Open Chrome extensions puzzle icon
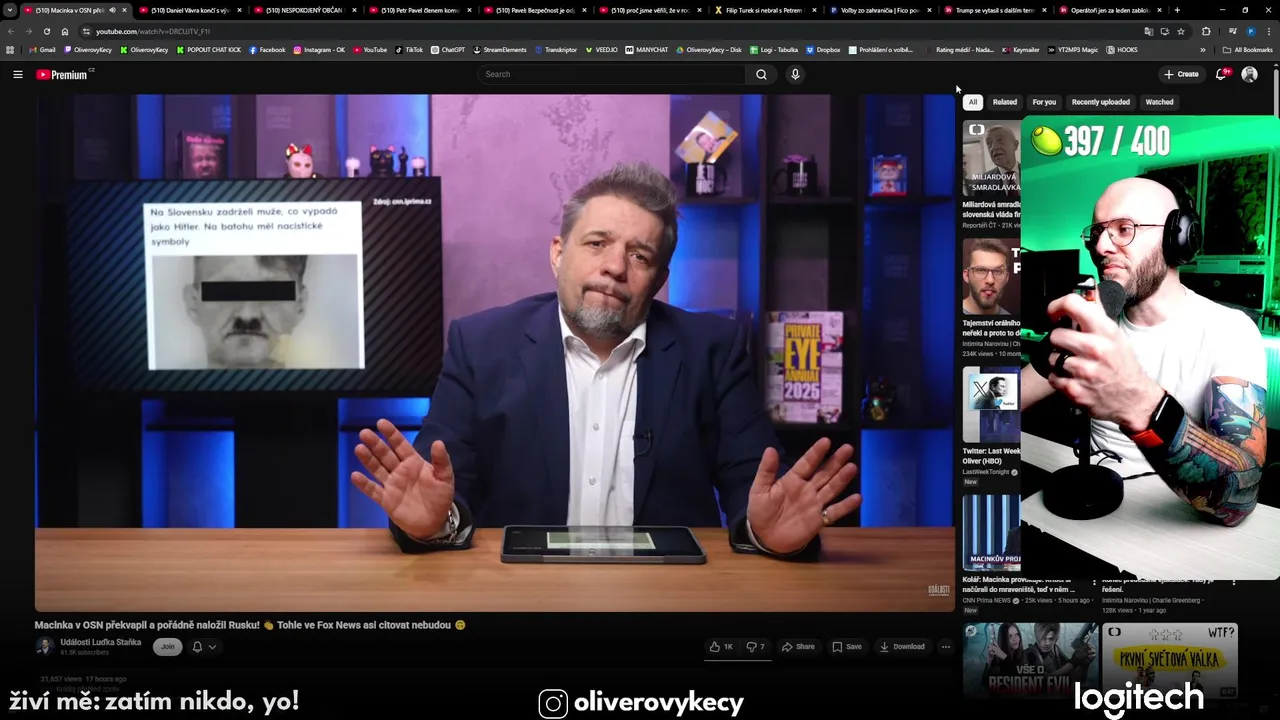Screen dimensions: 1280x720 1206,31
